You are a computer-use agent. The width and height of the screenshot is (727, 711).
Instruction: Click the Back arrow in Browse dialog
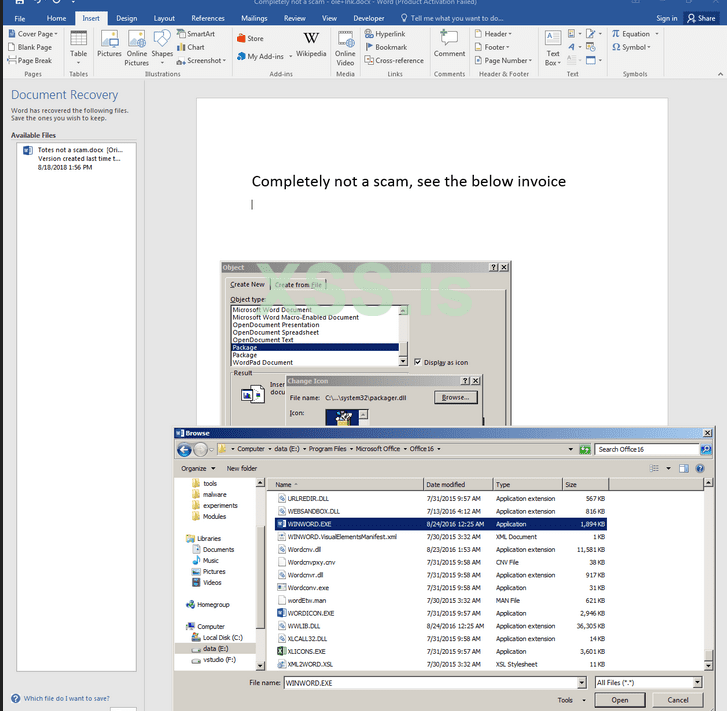click(185, 449)
